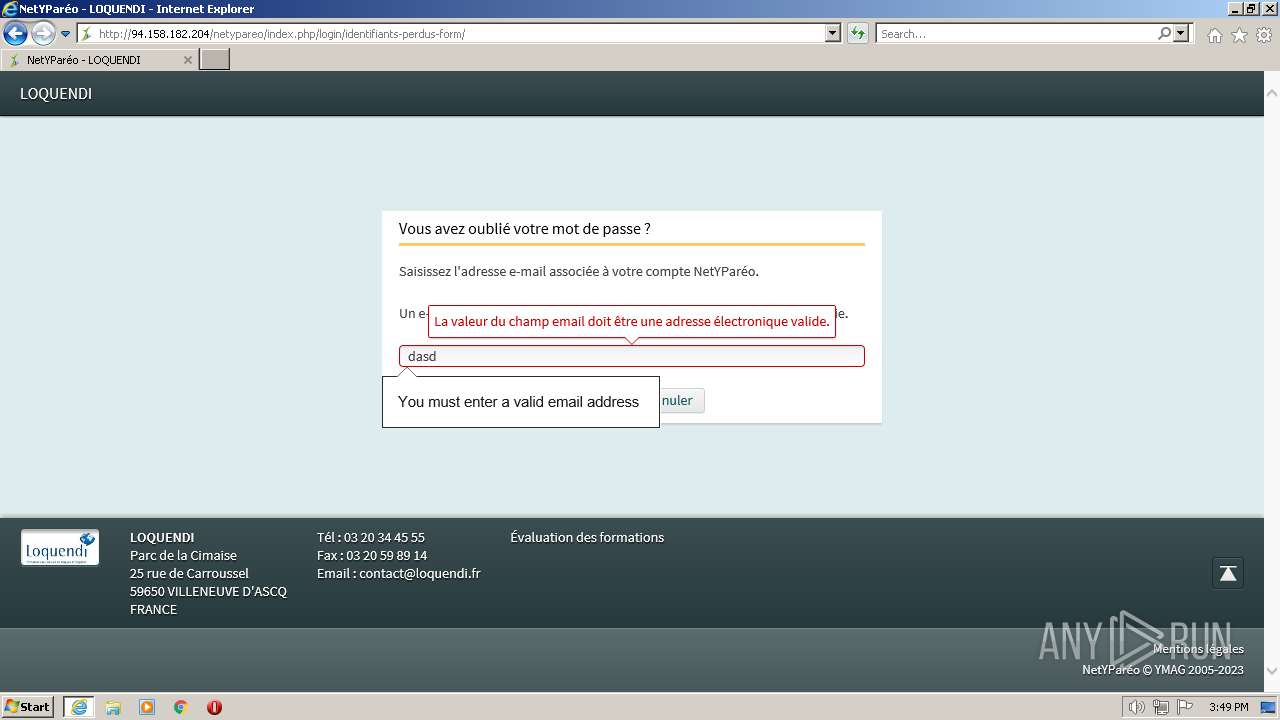Click the Parc de la Cimaise address line
Viewport: 1280px width, 720px height.
point(184,555)
